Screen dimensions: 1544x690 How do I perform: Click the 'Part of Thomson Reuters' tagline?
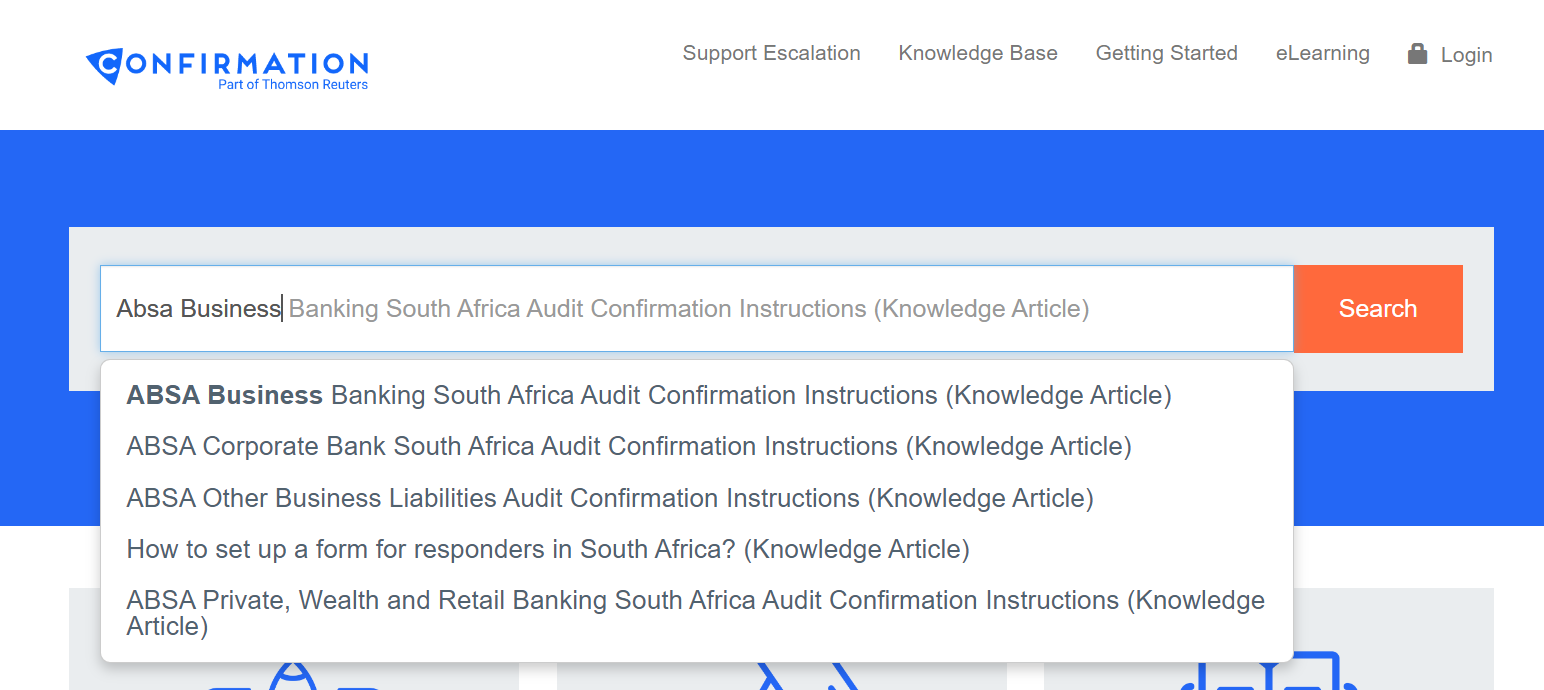click(x=293, y=85)
